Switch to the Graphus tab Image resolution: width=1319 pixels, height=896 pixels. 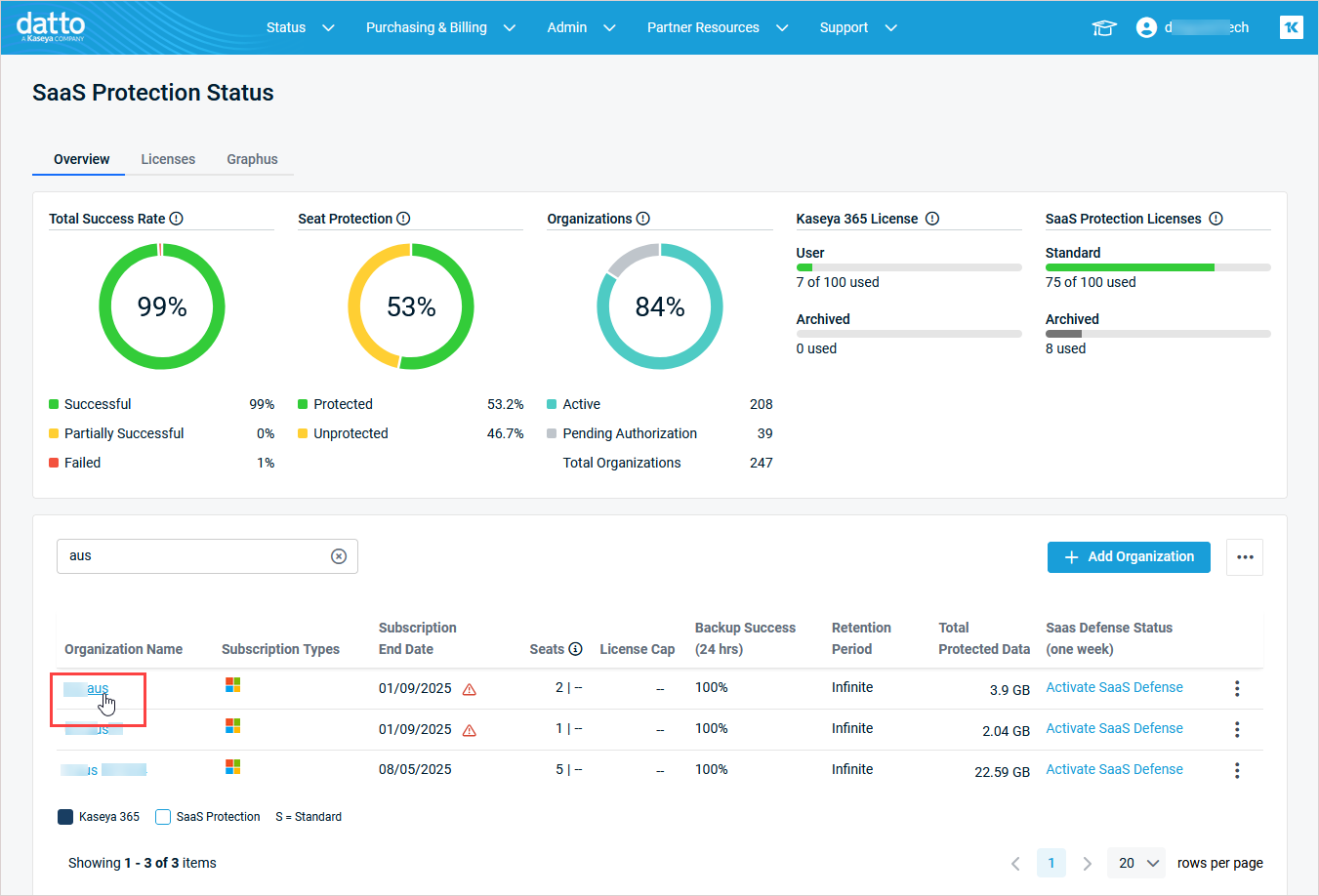[x=252, y=159]
